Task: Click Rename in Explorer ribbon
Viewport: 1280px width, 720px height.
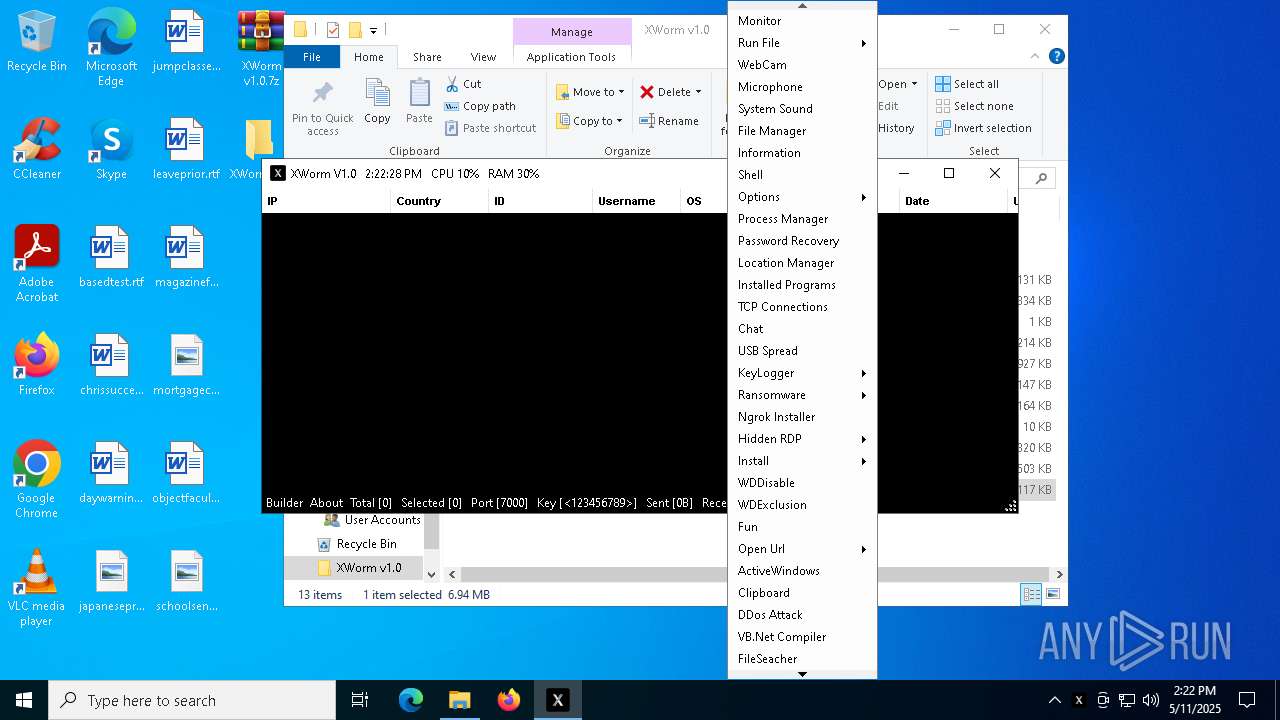Action: [x=669, y=121]
